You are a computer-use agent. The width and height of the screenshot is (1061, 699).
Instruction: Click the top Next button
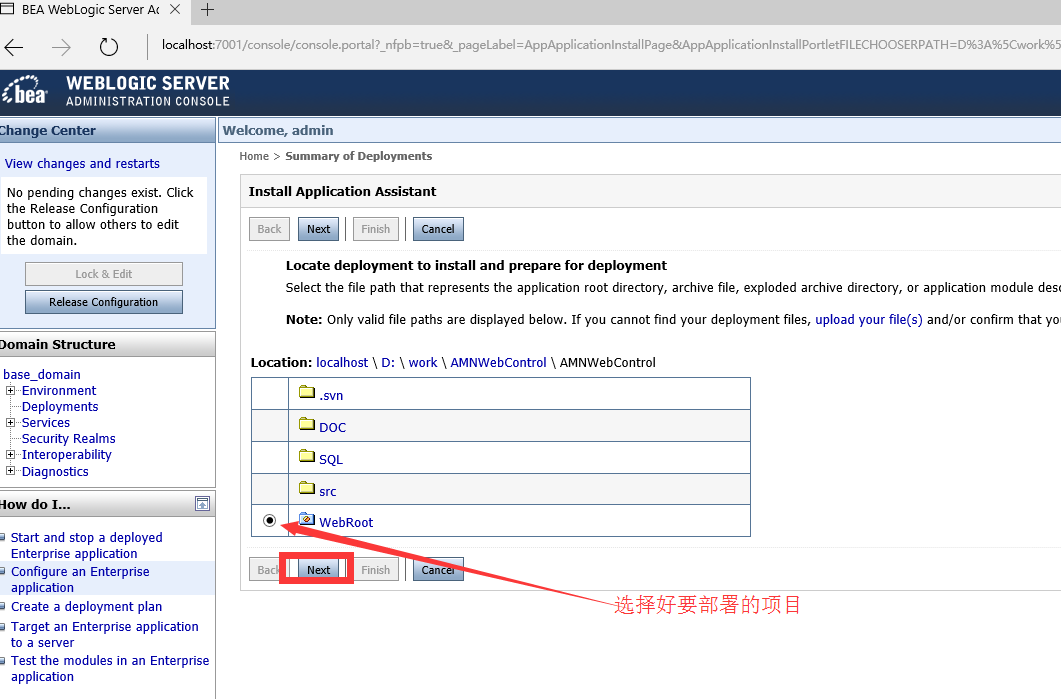[x=318, y=229]
